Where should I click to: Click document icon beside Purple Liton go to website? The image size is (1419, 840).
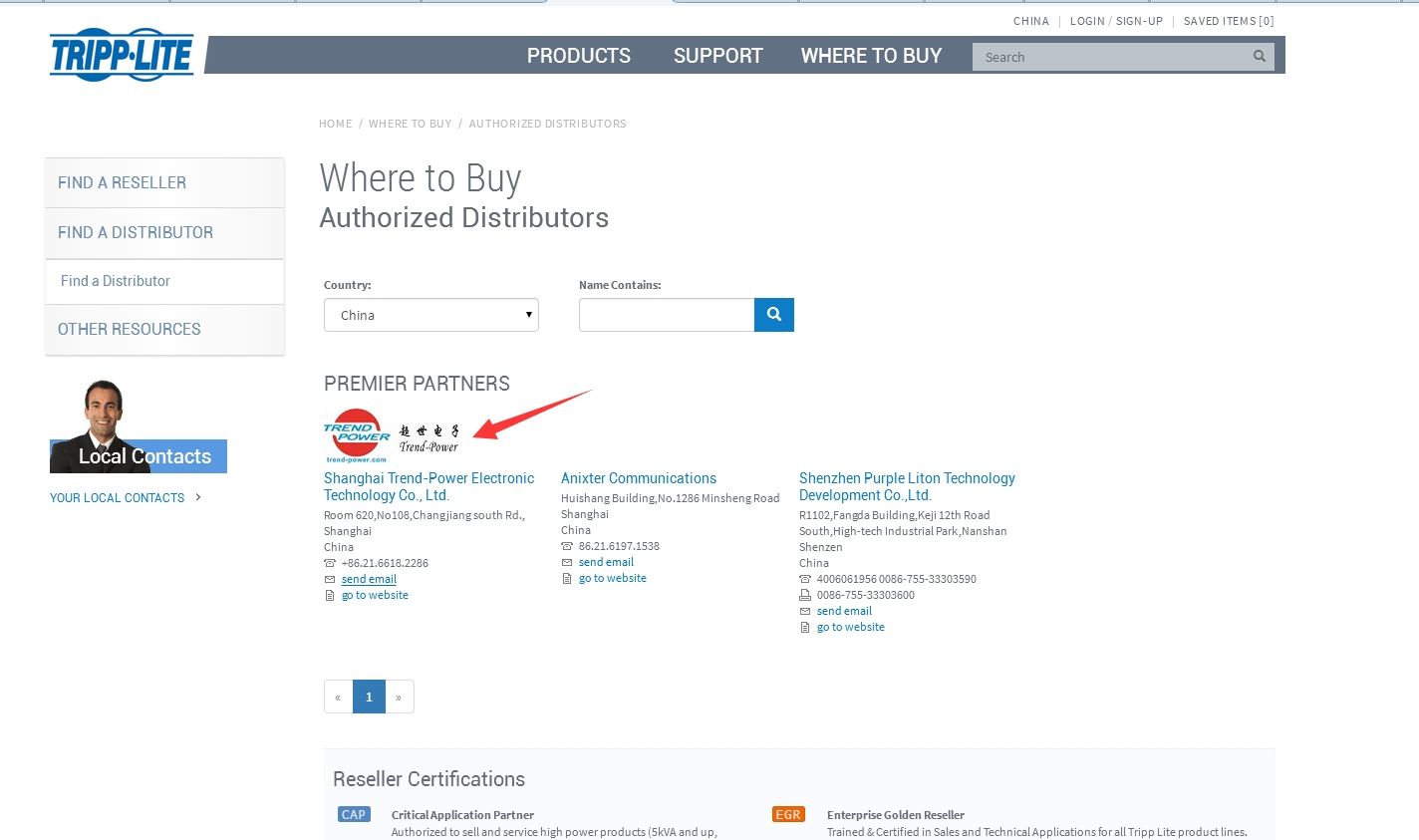pyautogui.click(x=805, y=628)
